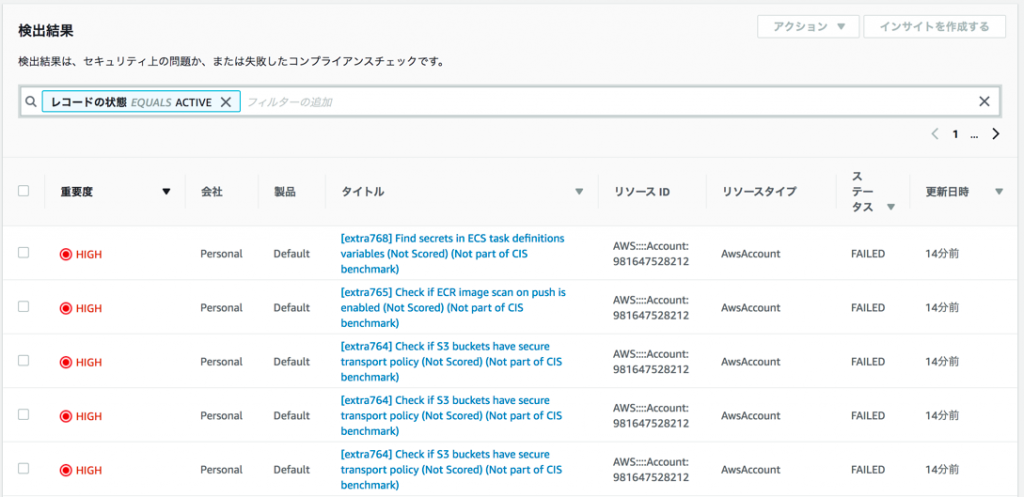
Task: Toggle the select-all checkbox in table header
Action: point(24,191)
